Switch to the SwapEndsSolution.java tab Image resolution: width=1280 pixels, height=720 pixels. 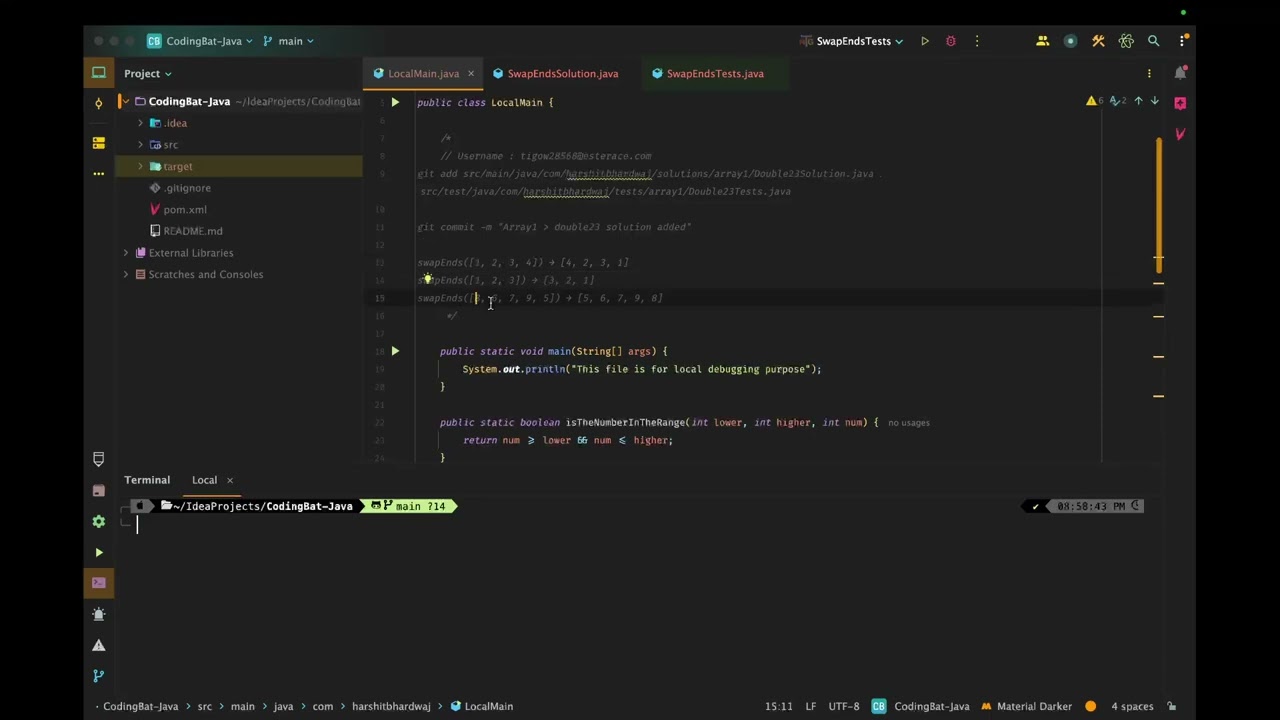[555, 73]
